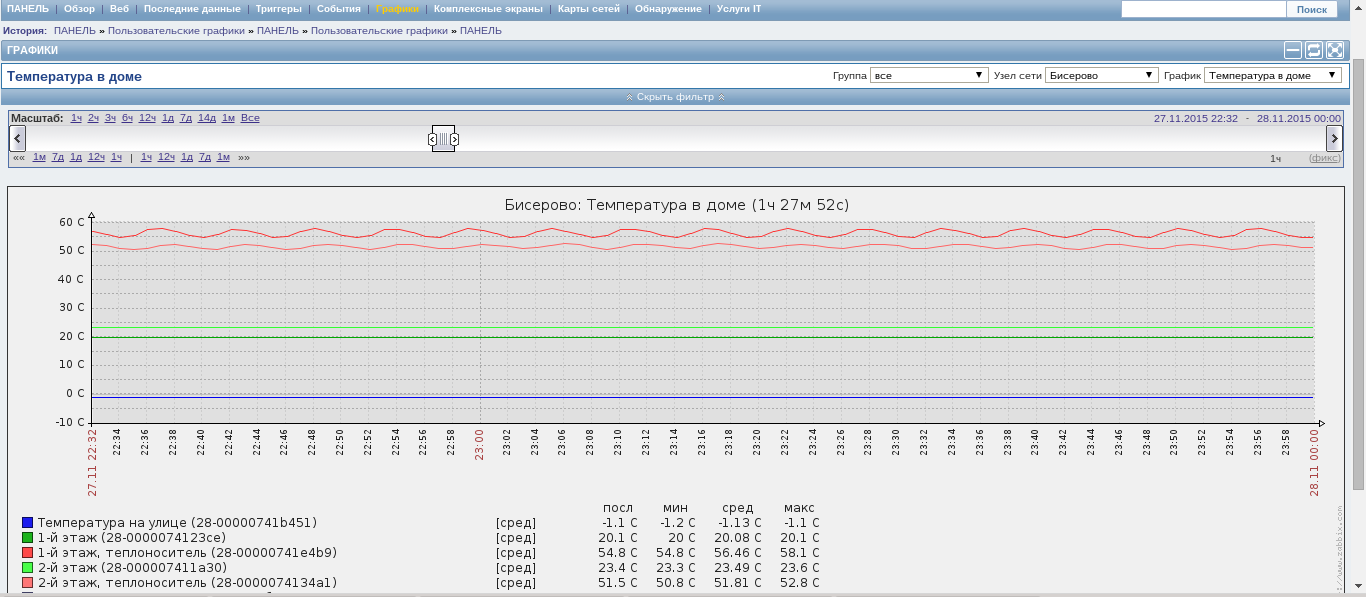Viewport: 1366px width, 597px height.
Task: Select the highlighted Графики menu item
Action: click(397, 9)
